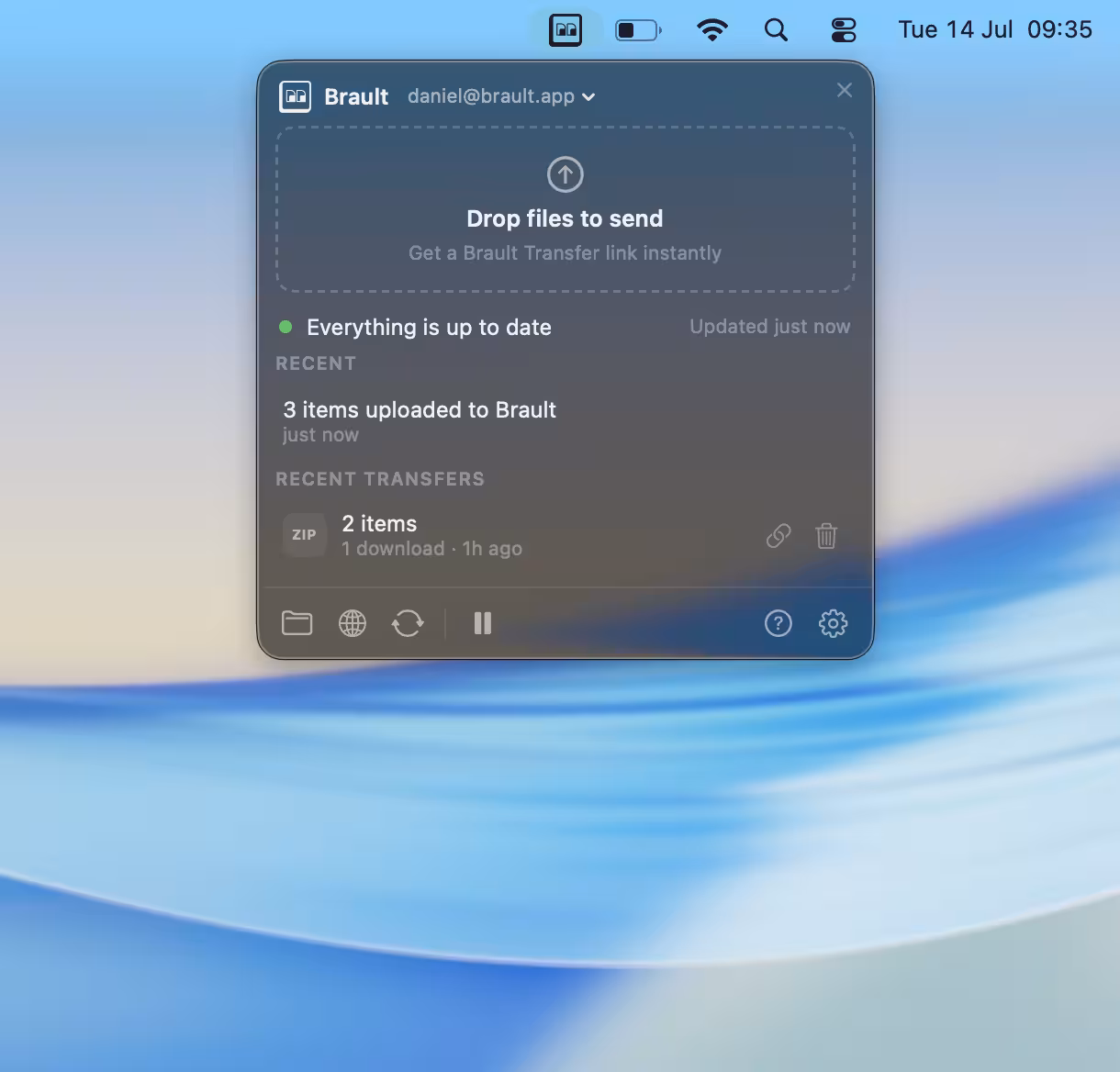This screenshot has height=1072, width=1120.
Task: Click the Drop files to send area
Action: coord(566,209)
